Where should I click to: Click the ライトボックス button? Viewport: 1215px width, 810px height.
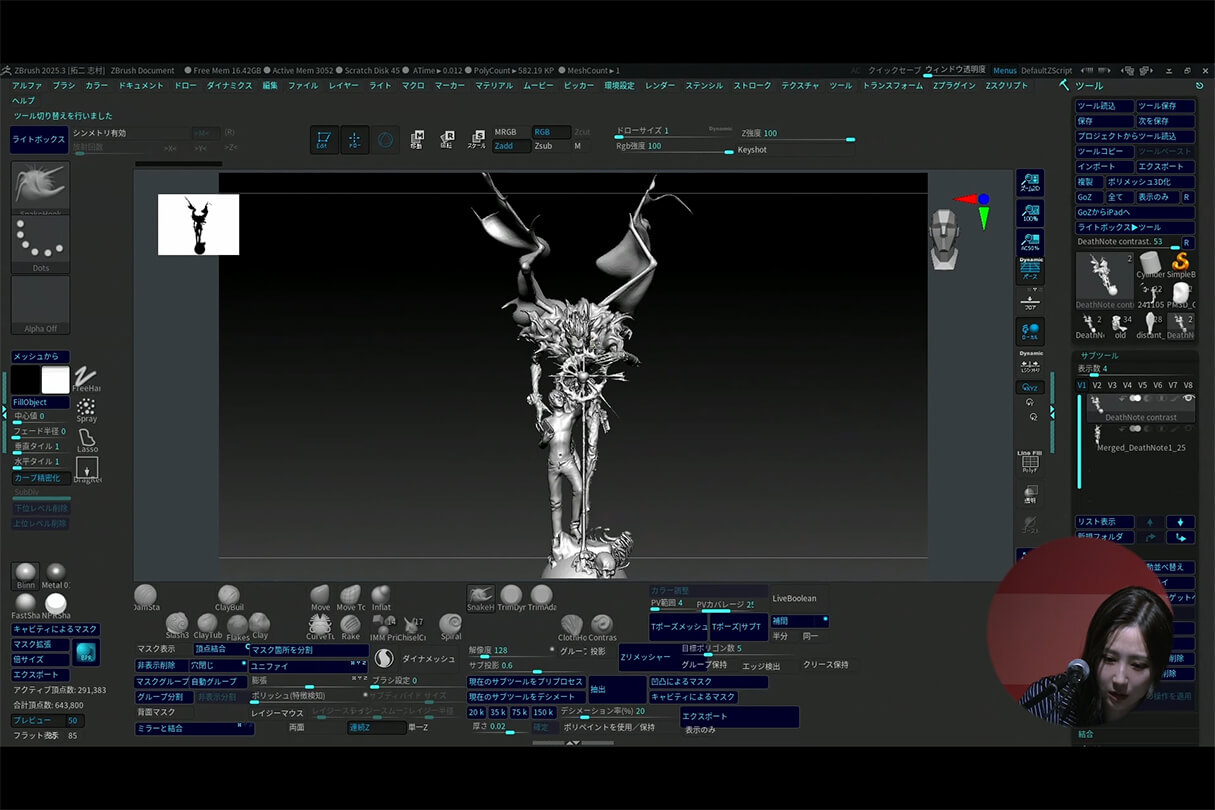[x=38, y=140]
